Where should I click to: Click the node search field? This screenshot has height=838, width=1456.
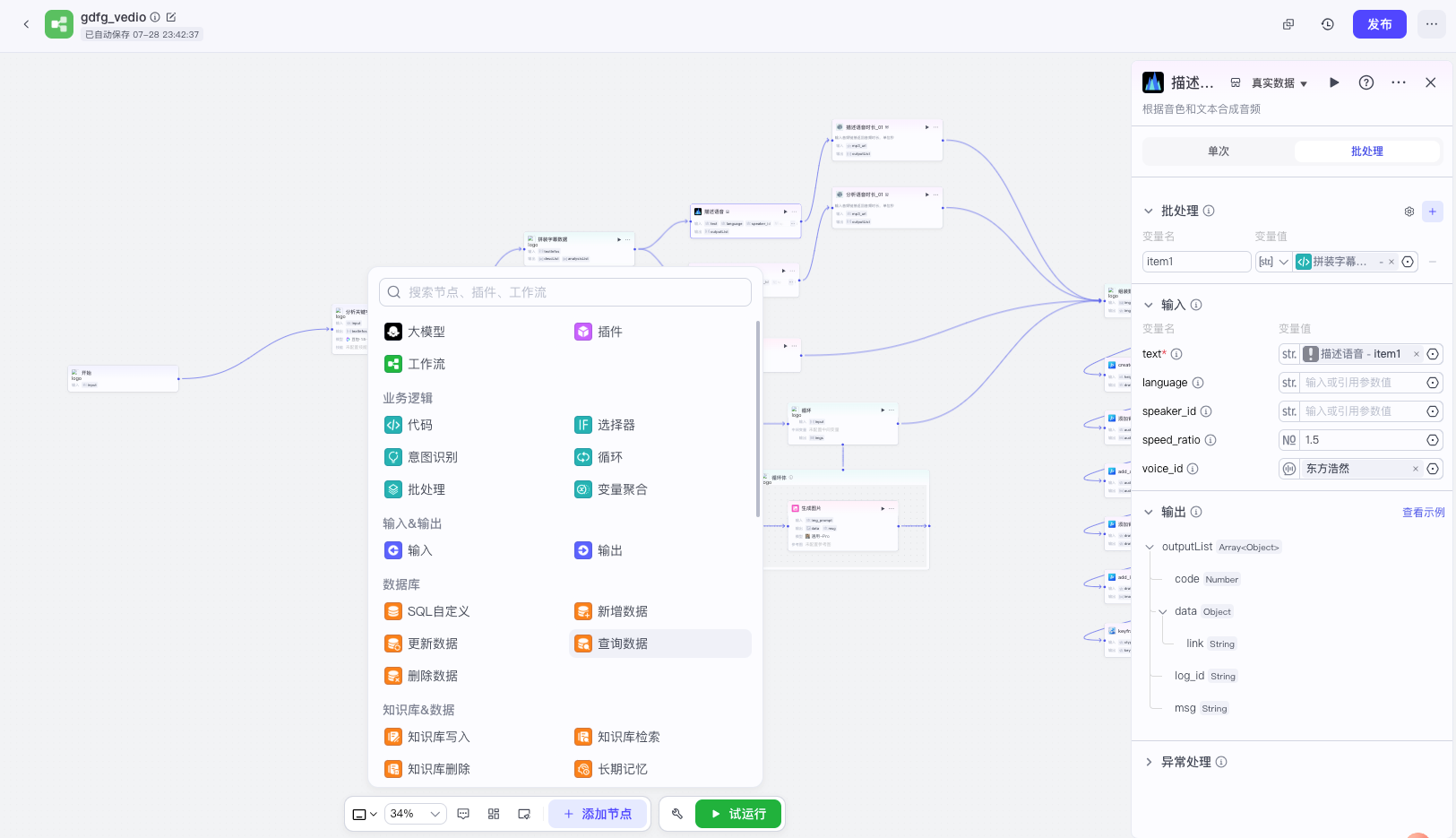tap(565, 292)
